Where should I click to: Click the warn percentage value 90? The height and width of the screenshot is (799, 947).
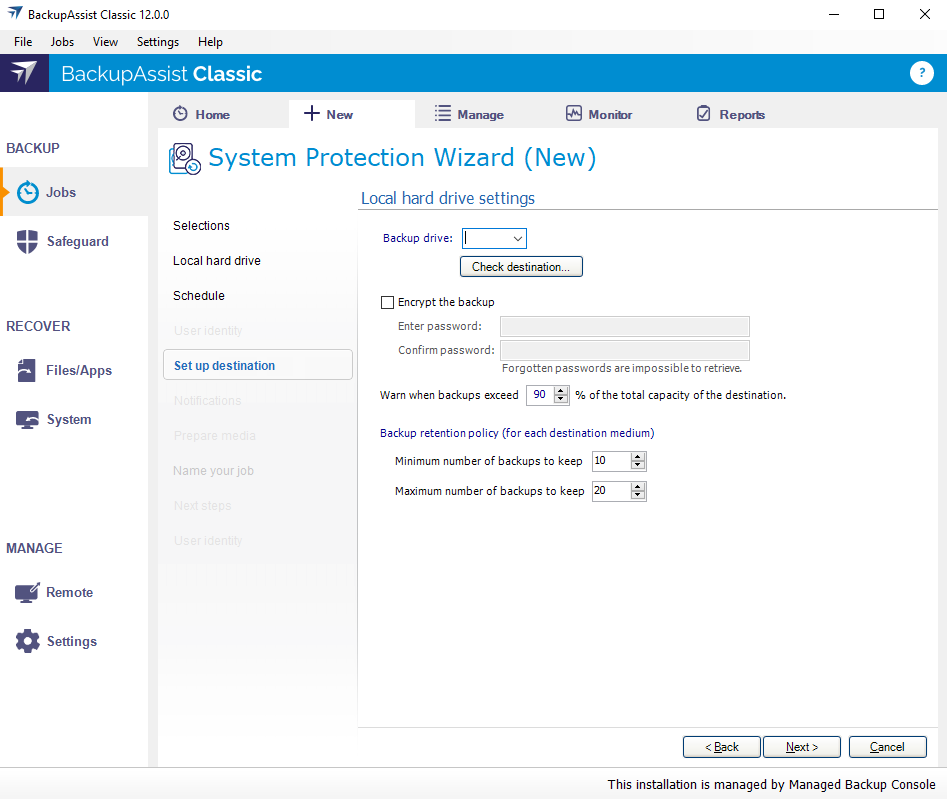tap(540, 395)
